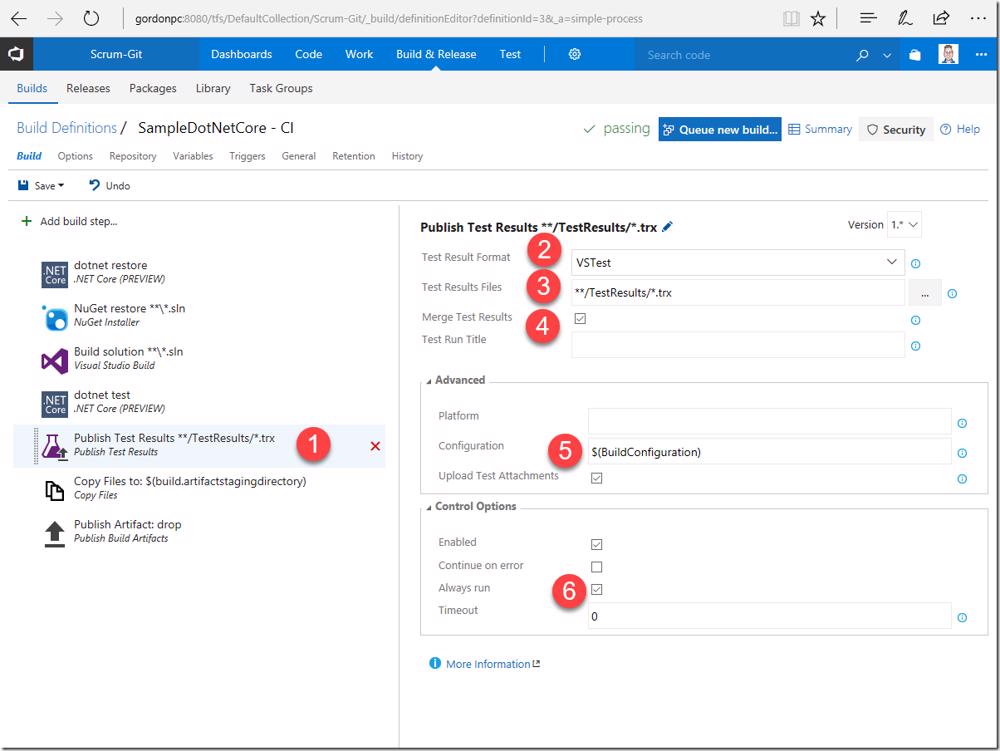Screen dimensions: 1000x751
Task: Toggle Upload Test Attachments checkbox
Action: [596, 478]
